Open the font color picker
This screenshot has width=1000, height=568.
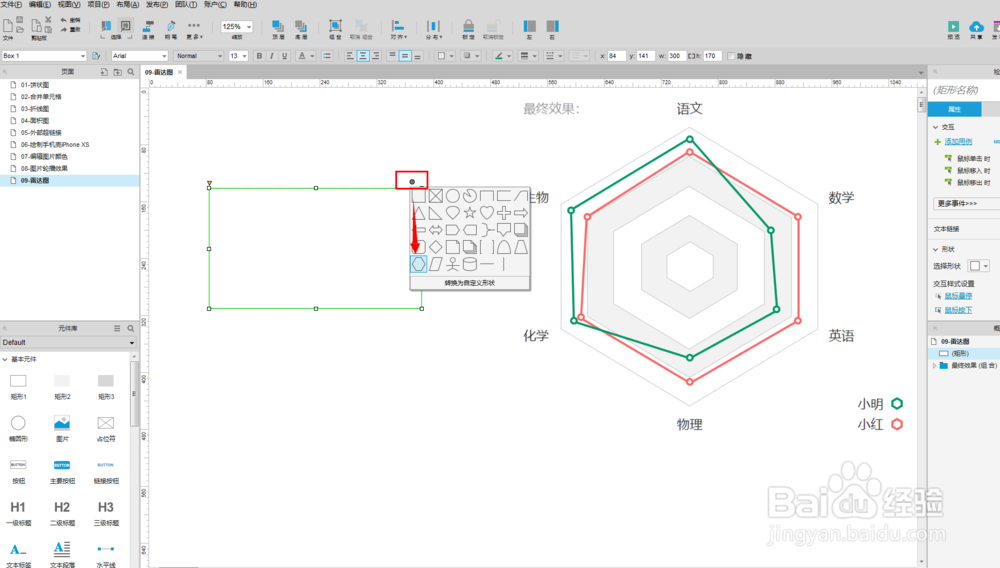[x=305, y=56]
